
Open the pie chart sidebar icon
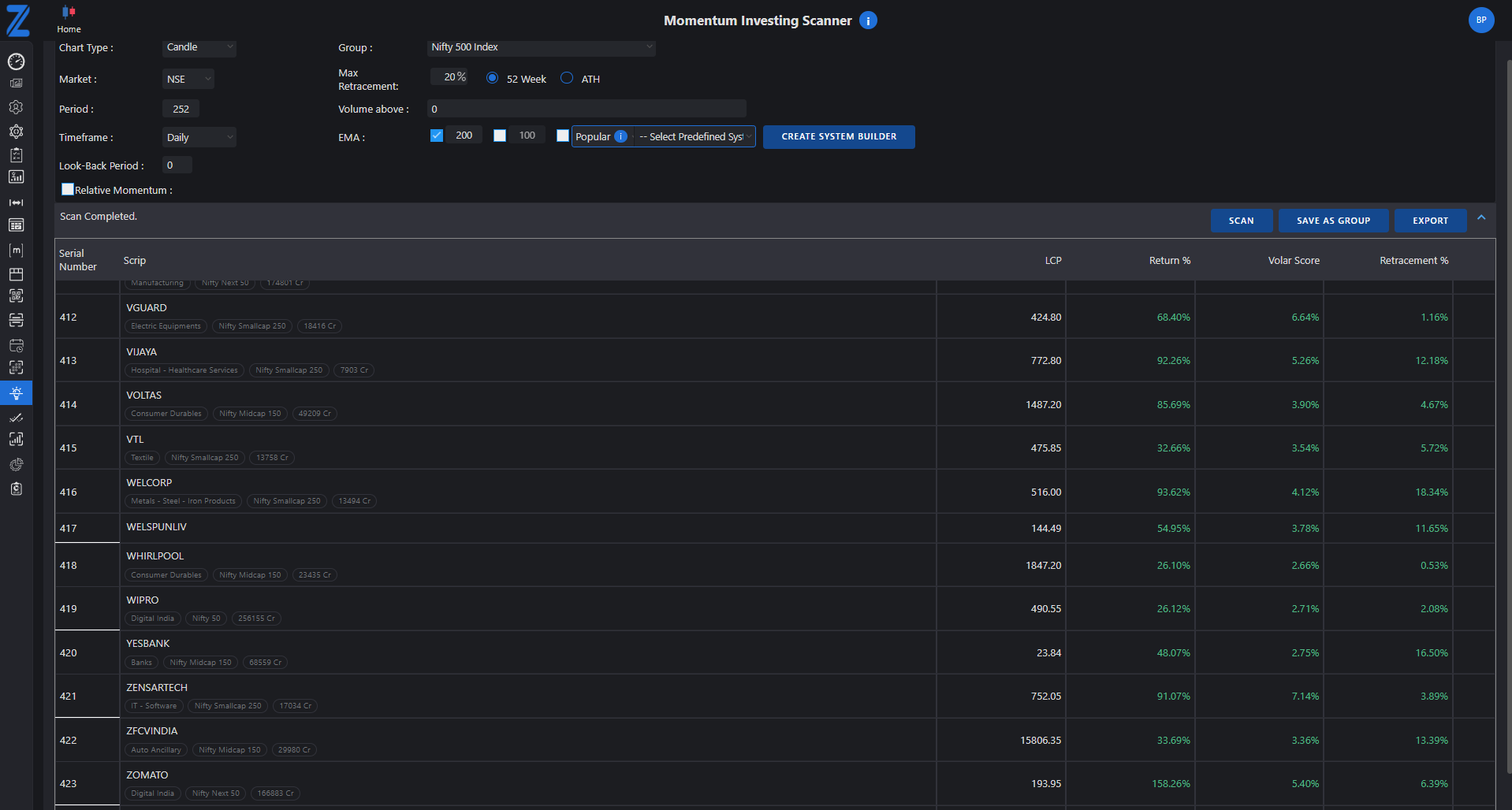(x=16, y=465)
